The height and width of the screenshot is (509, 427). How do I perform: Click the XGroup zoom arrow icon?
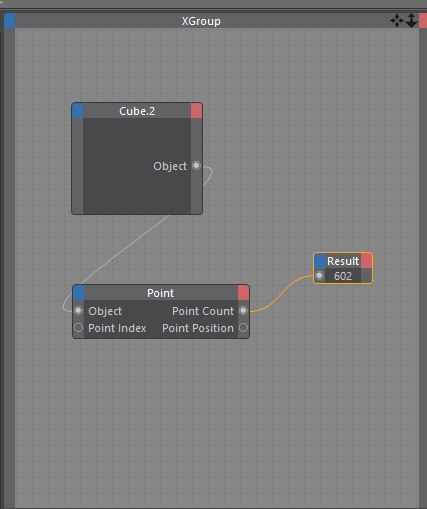coord(411,21)
